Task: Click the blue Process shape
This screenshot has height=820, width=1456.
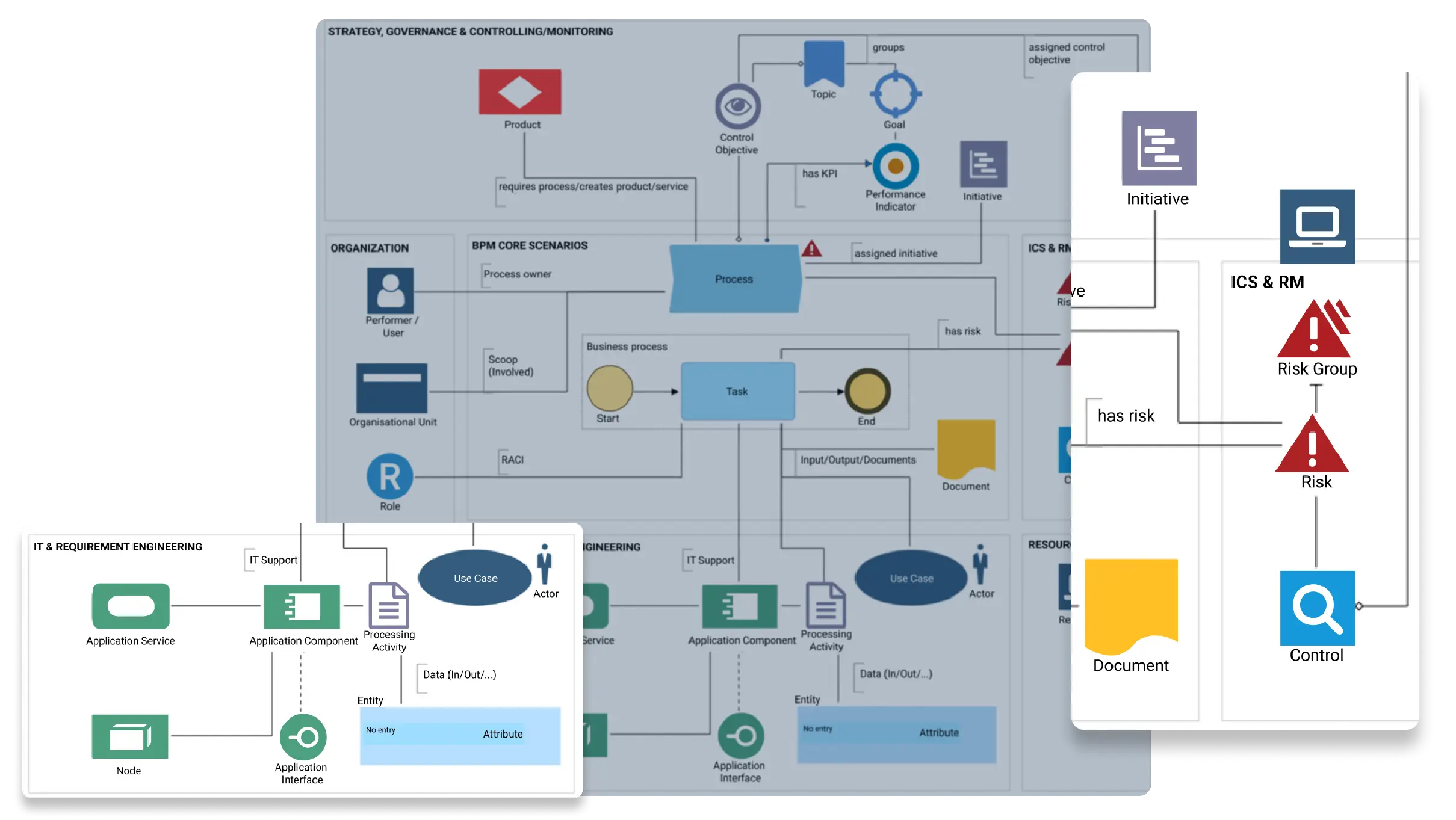Action: (734, 279)
